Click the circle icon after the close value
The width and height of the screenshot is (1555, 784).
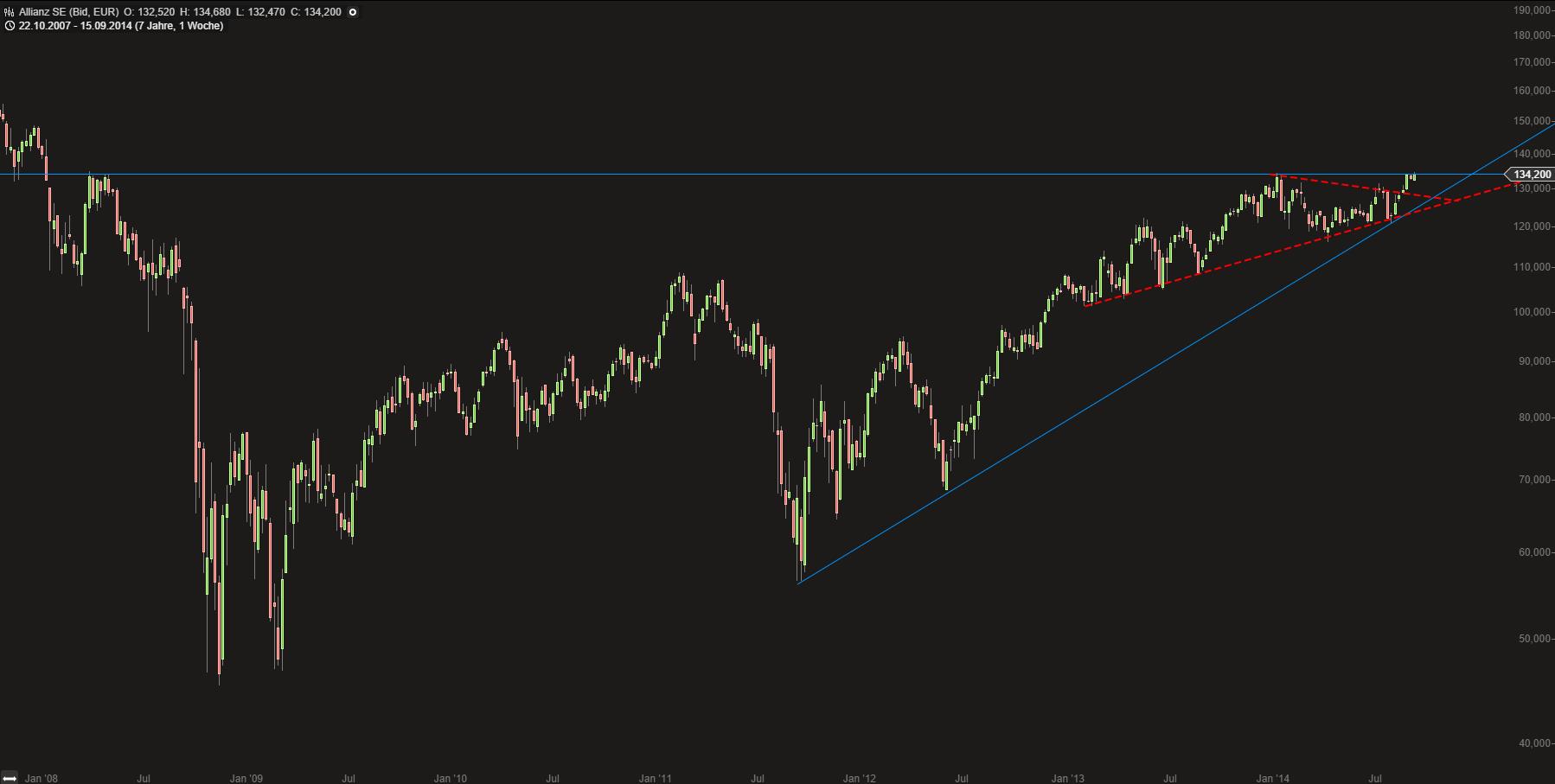[x=353, y=12]
